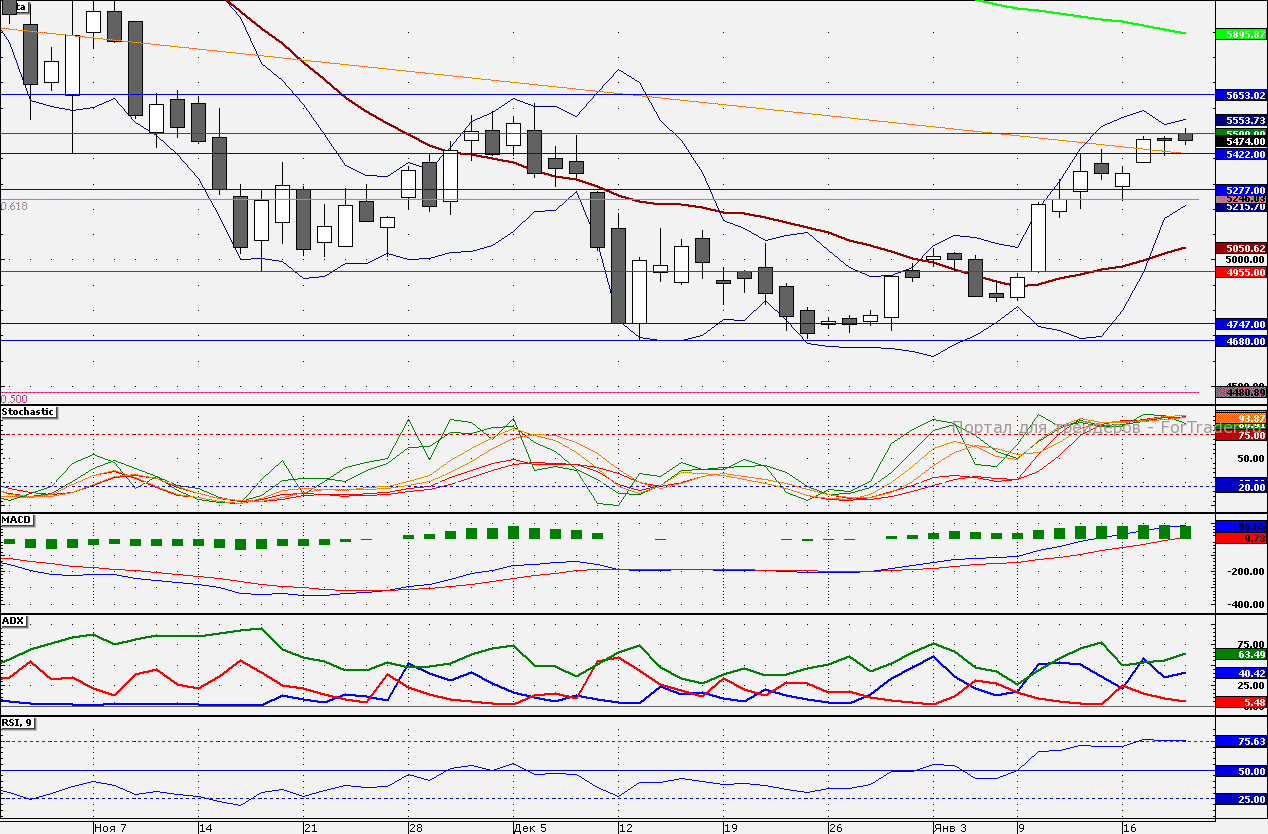
Task: Click the blue 40.42 ADX value
Action: click(1240, 674)
